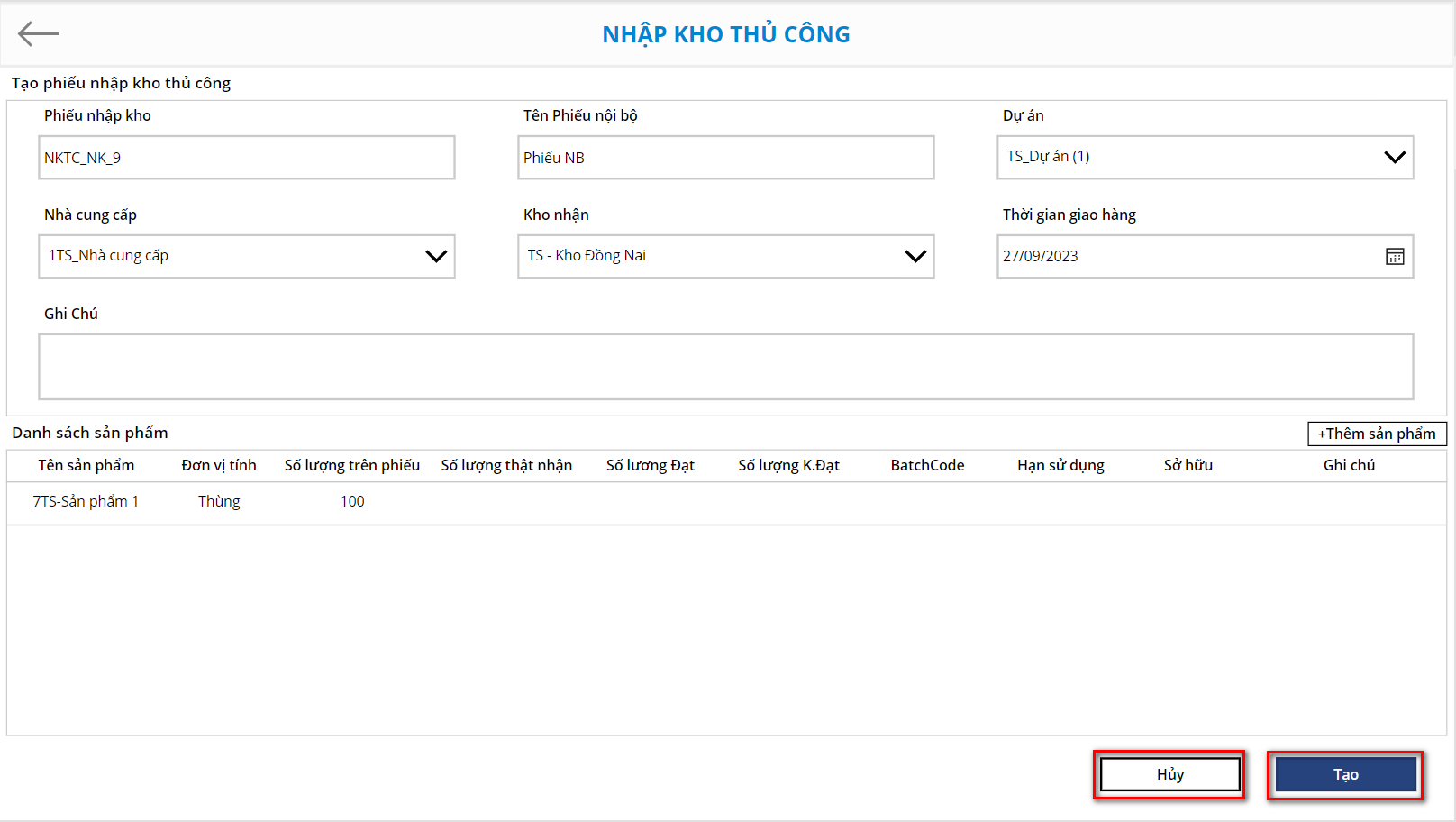The image size is (1456, 822).
Task: Focus the Tên Phiếu nội bộ field
Action: tap(726, 158)
